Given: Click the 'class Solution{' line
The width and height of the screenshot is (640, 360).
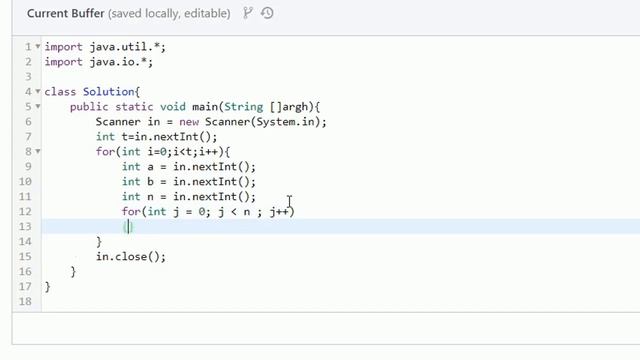Looking at the screenshot, I should [92, 92].
